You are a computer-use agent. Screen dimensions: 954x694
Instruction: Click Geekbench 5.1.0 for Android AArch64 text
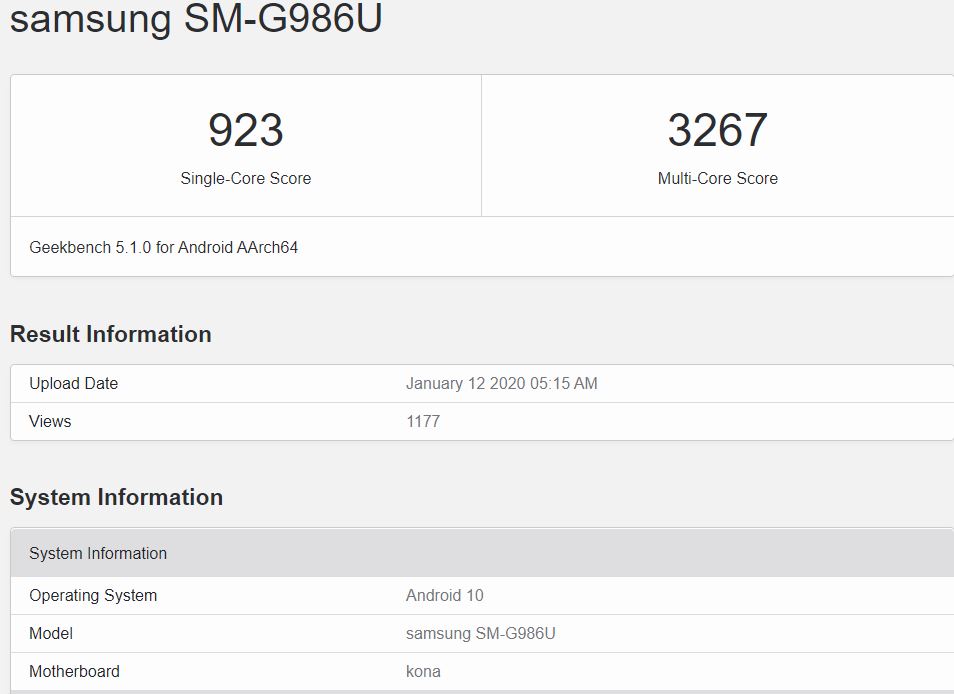click(164, 248)
